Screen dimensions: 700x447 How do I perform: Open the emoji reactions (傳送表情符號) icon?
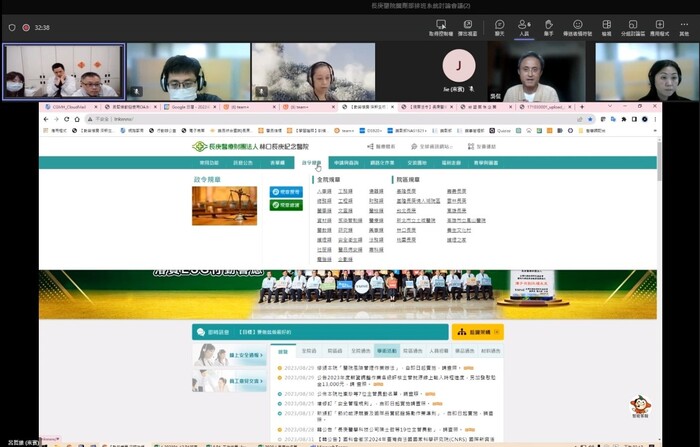(578, 26)
